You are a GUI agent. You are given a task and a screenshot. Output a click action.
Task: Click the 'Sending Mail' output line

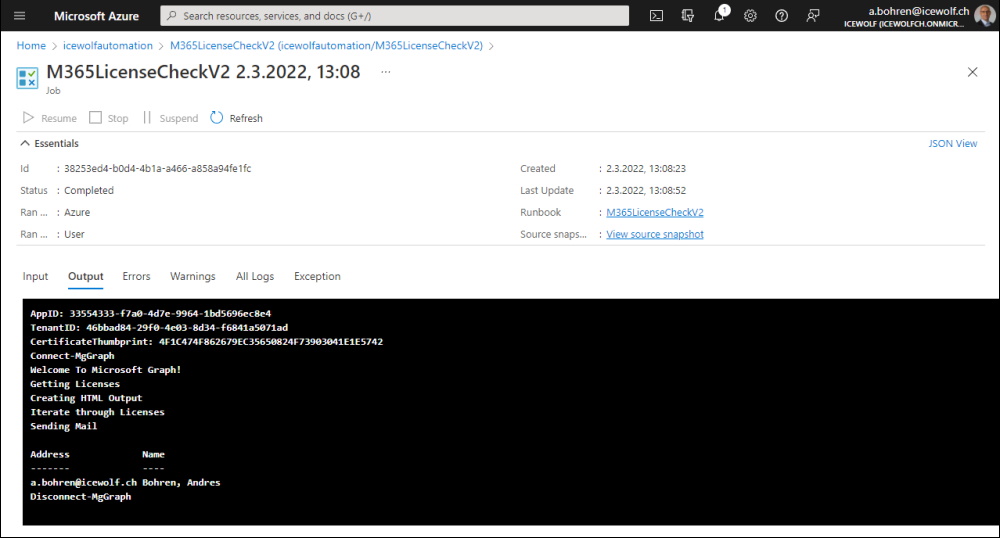coord(63,426)
